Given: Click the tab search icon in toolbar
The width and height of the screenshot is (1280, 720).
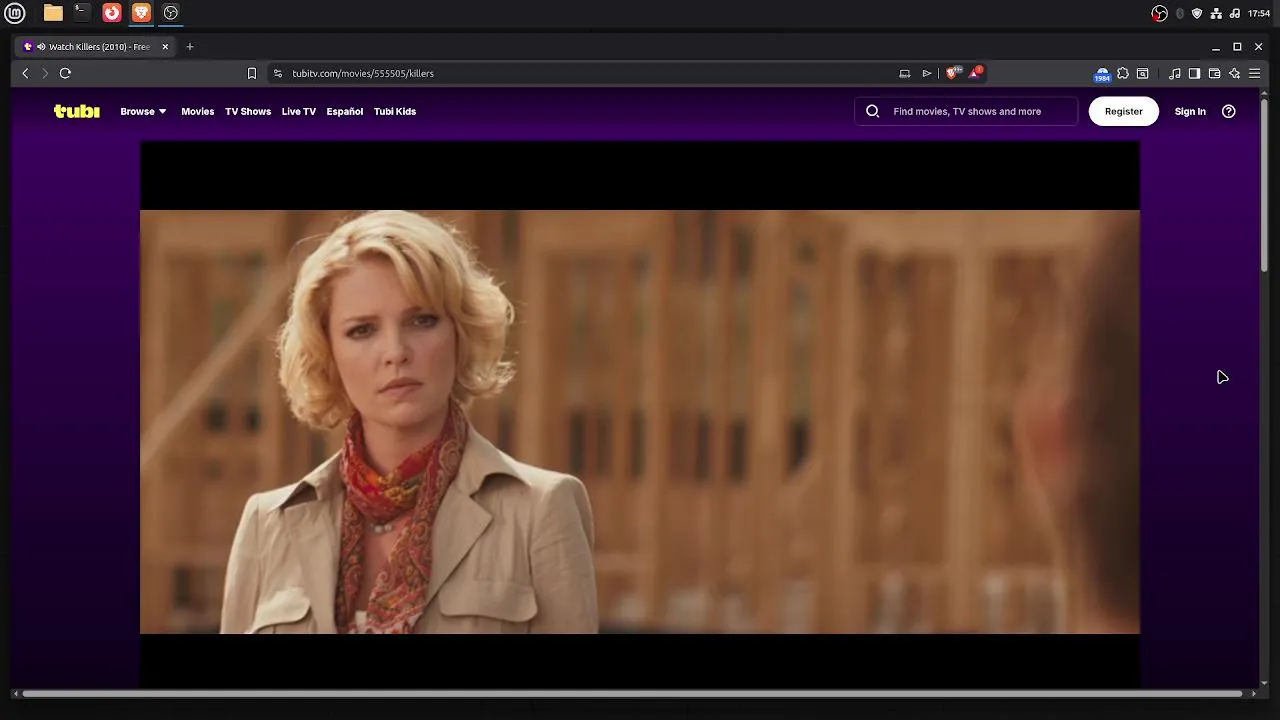Looking at the screenshot, I should coord(1143,73).
